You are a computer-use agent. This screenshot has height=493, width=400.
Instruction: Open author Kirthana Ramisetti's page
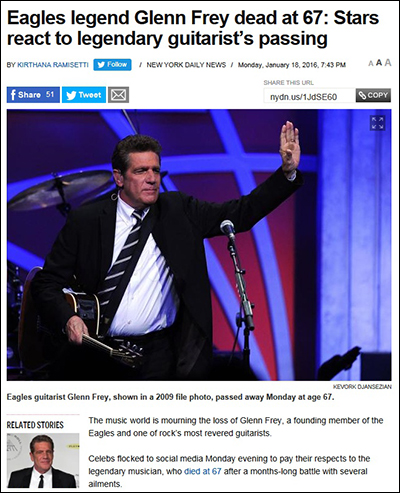coord(52,65)
